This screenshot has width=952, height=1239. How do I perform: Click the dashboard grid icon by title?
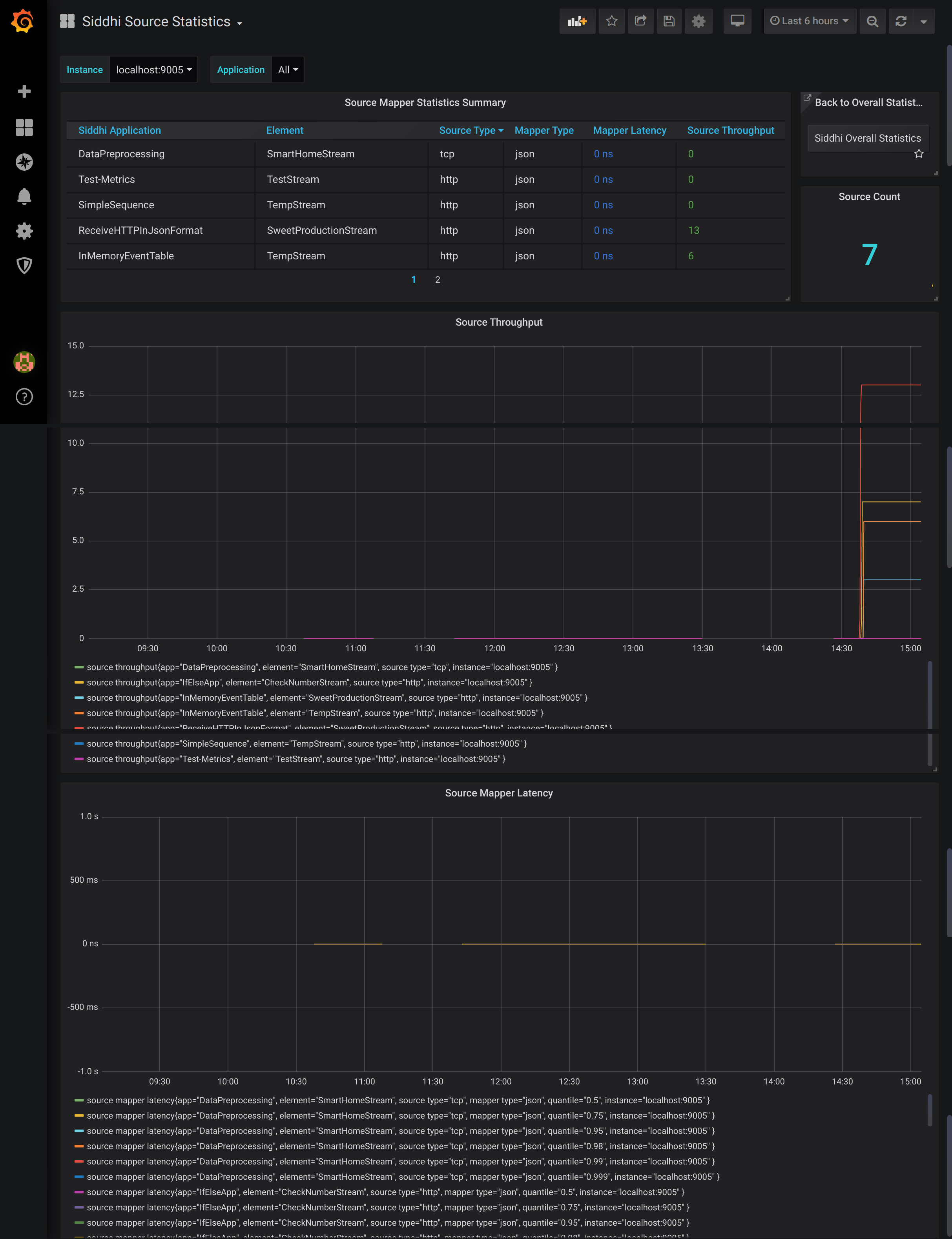point(67,22)
